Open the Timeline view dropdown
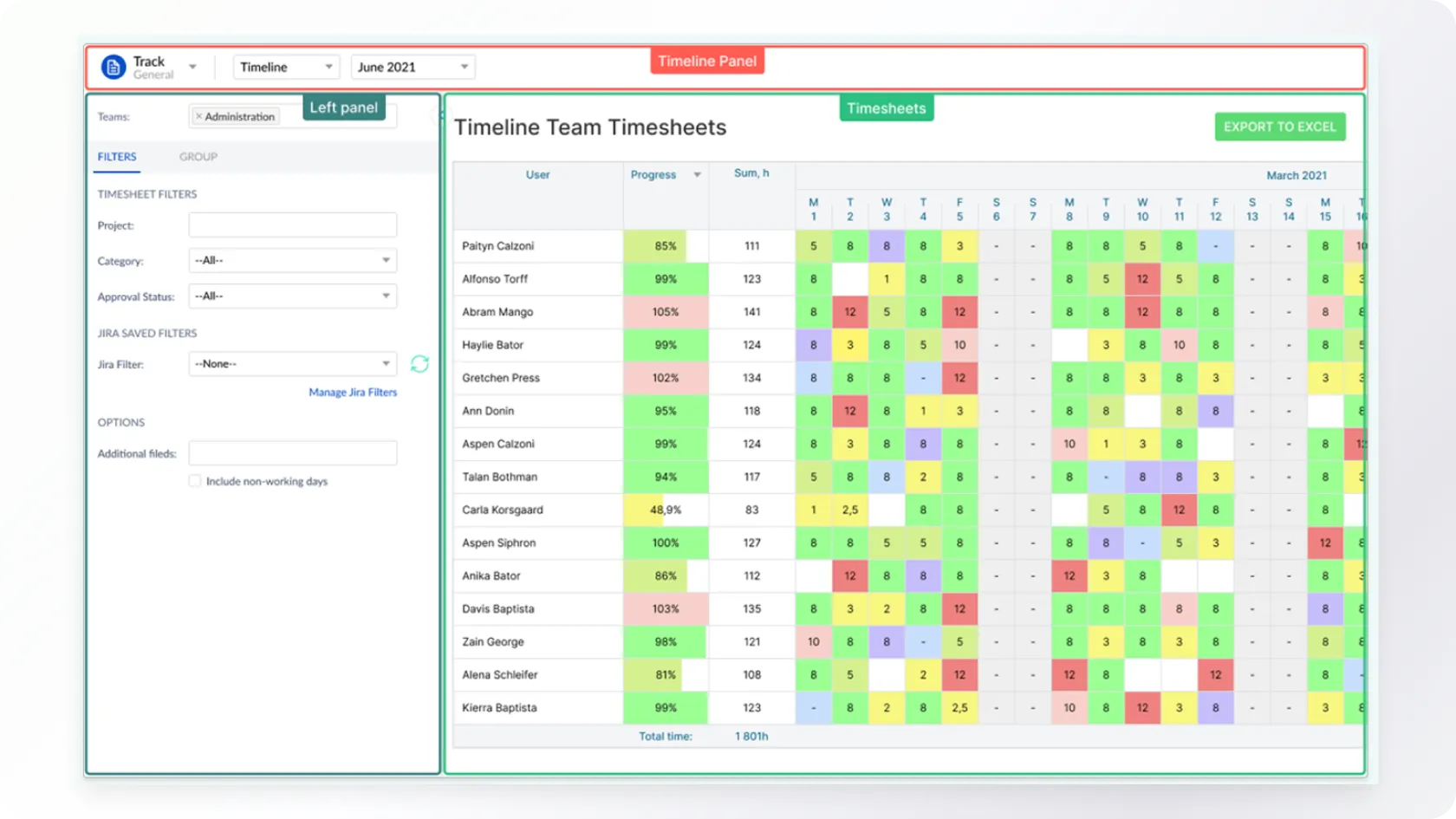 pyautogui.click(x=286, y=67)
